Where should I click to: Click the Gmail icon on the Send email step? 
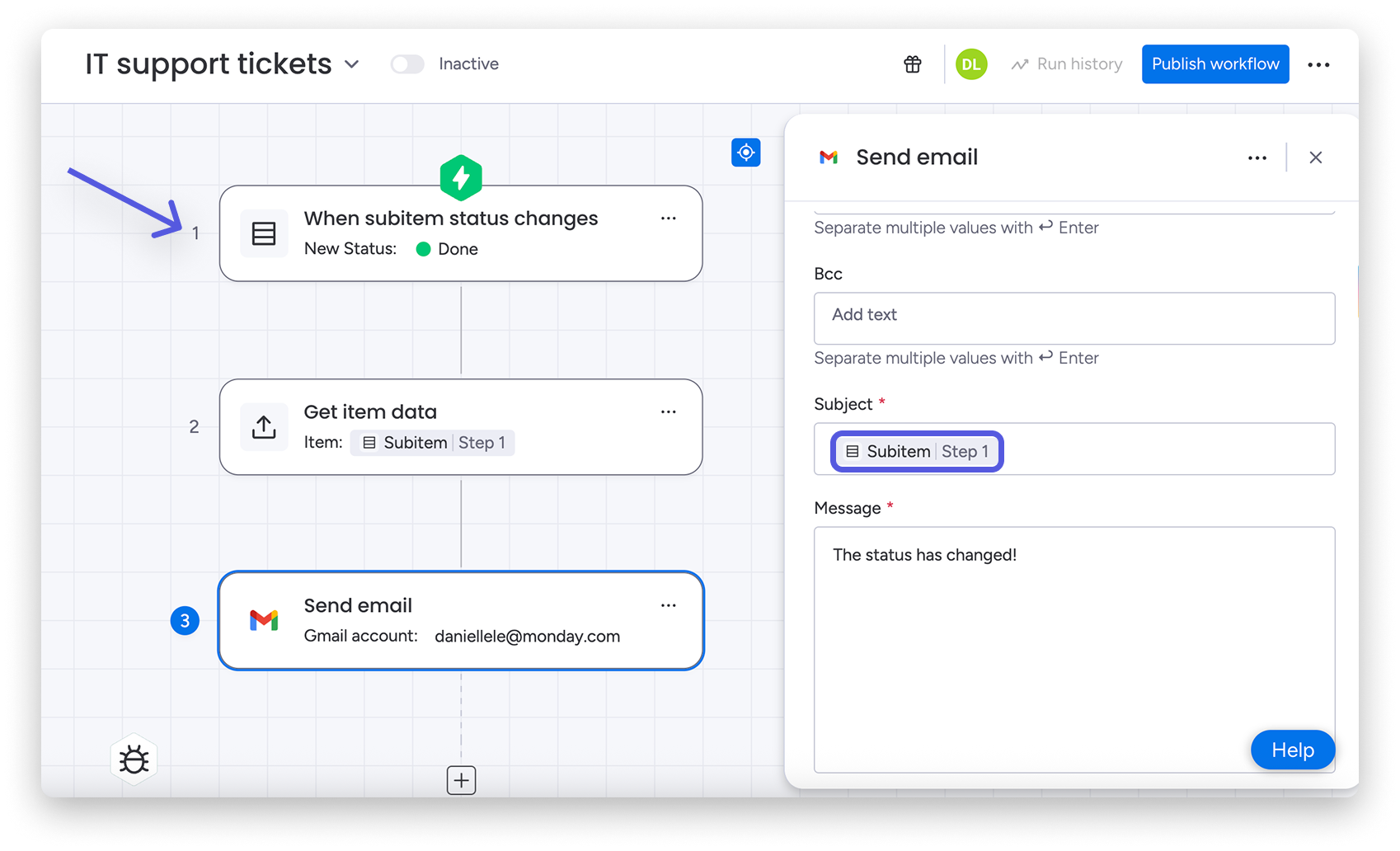pos(264,620)
